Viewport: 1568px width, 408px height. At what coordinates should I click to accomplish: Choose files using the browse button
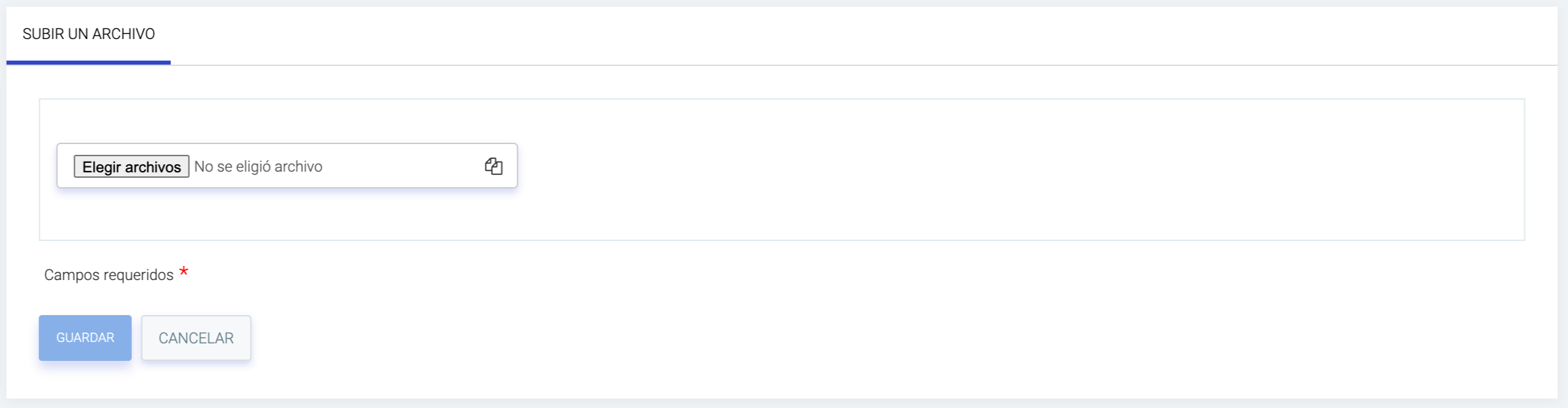coord(131,167)
